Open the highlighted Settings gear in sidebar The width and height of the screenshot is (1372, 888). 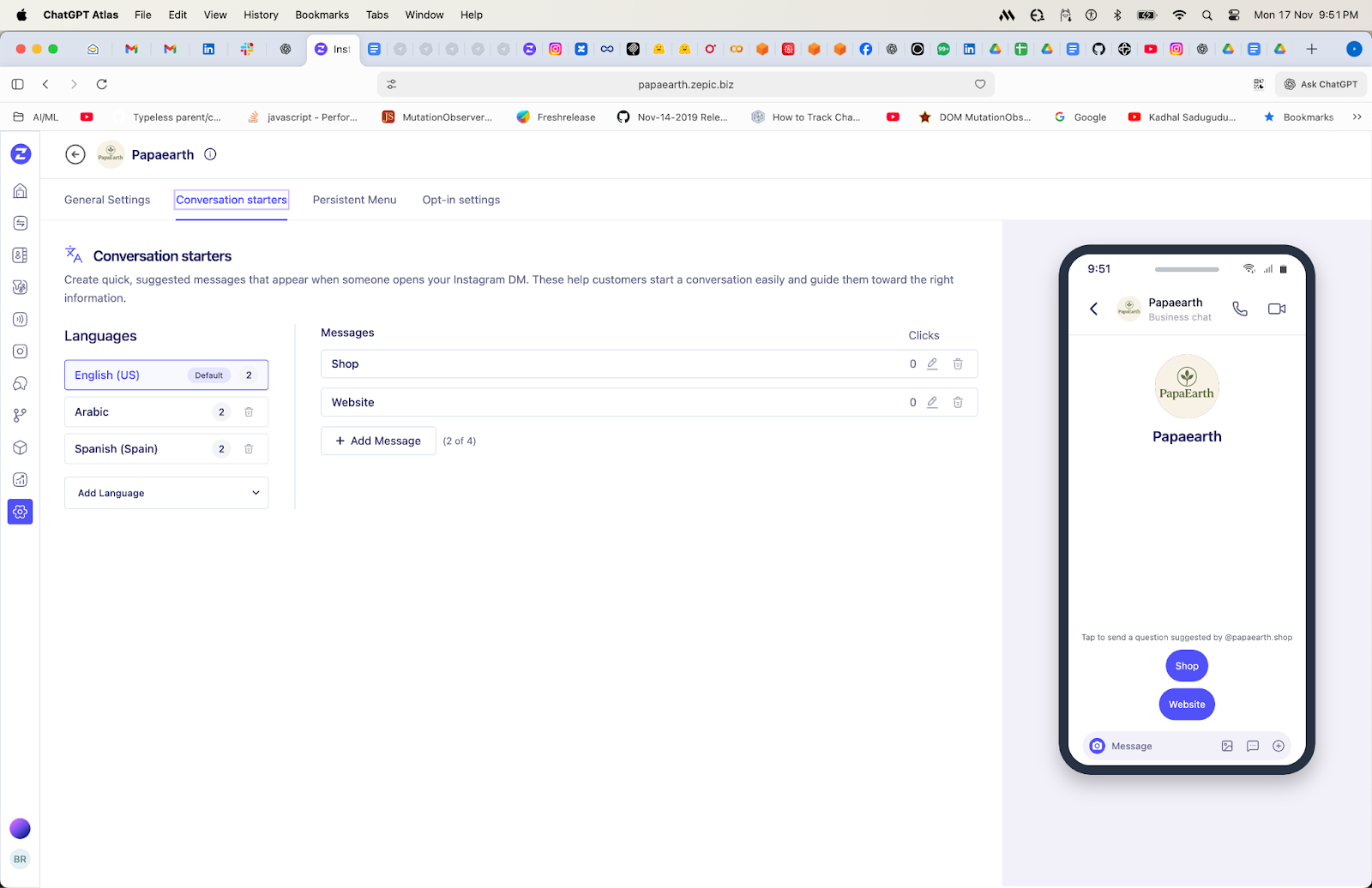click(x=21, y=512)
